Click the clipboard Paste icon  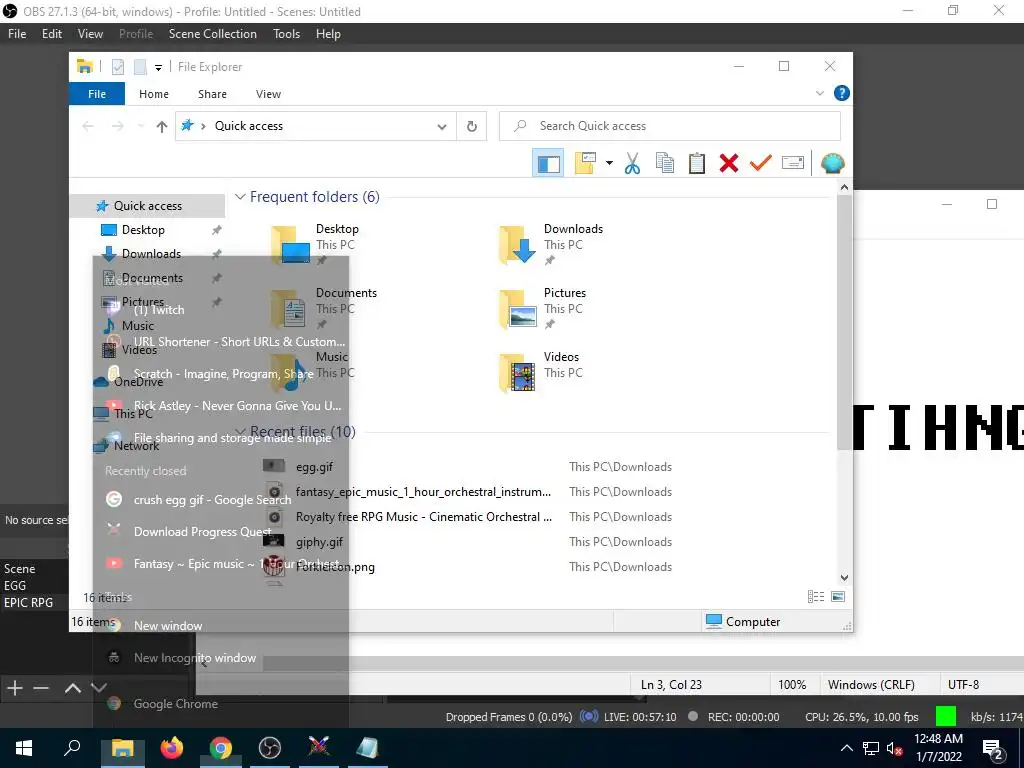pyautogui.click(x=696, y=163)
